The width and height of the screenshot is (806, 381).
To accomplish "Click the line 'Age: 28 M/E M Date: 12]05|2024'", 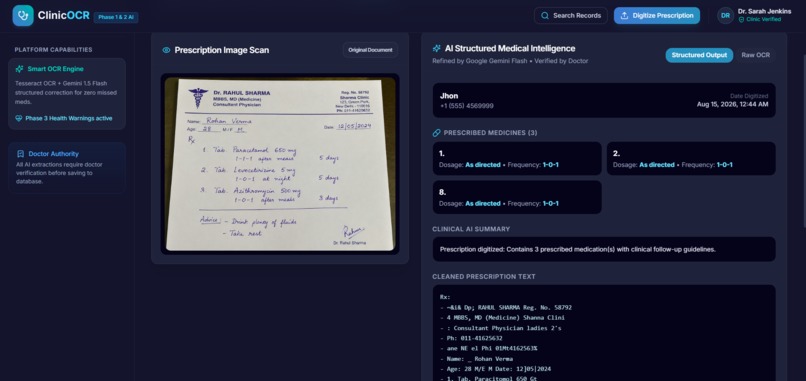I will pos(495,369).
